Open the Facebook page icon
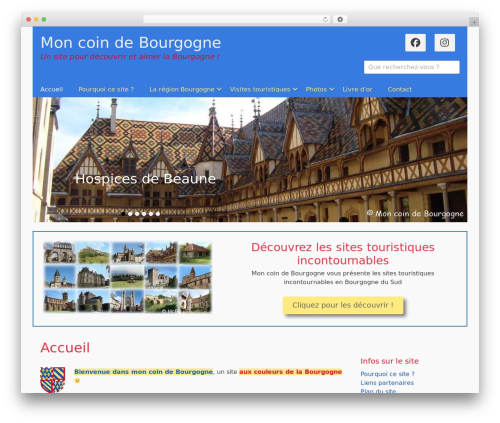The image size is (500, 423). (415, 43)
